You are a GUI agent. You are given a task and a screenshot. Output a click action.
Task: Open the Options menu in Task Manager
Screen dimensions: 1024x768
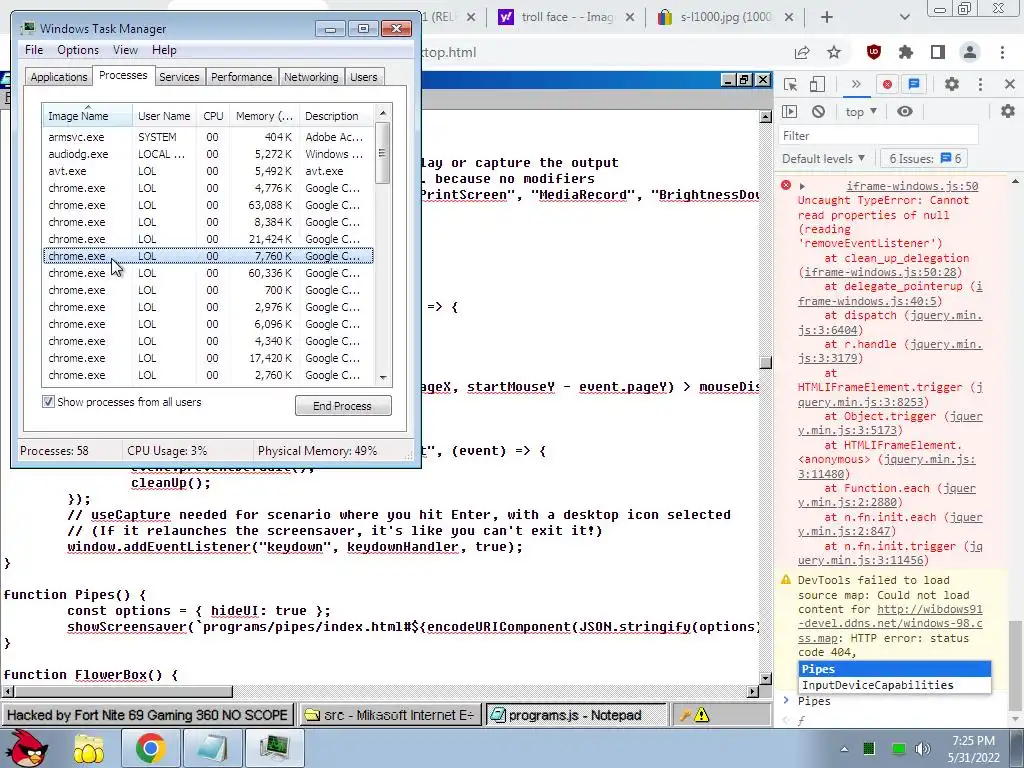[x=78, y=50]
